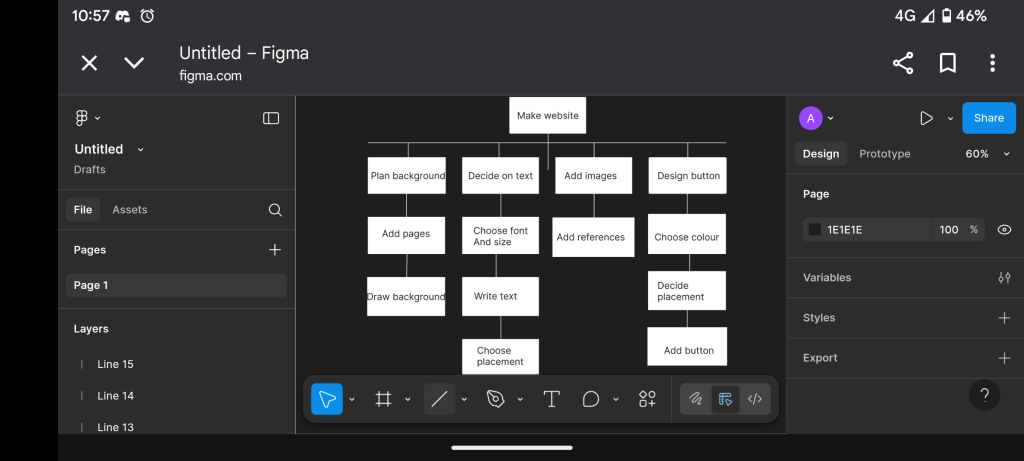The height and width of the screenshot is (461, 1024).
Task: Select the Comment tool
Action: 591,399
